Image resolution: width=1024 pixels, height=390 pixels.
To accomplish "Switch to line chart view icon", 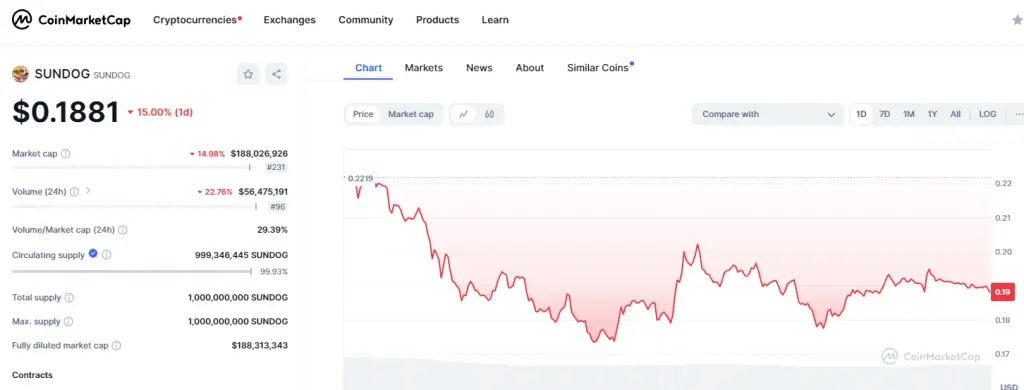I will pos(464,114).
